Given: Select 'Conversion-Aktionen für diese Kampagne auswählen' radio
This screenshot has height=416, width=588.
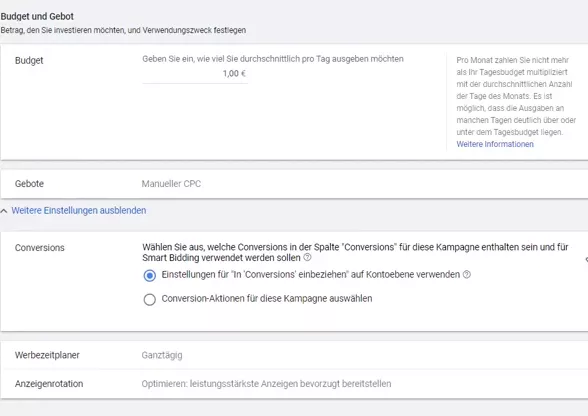Looking at the screenshot, I should [x=150, y=300].
